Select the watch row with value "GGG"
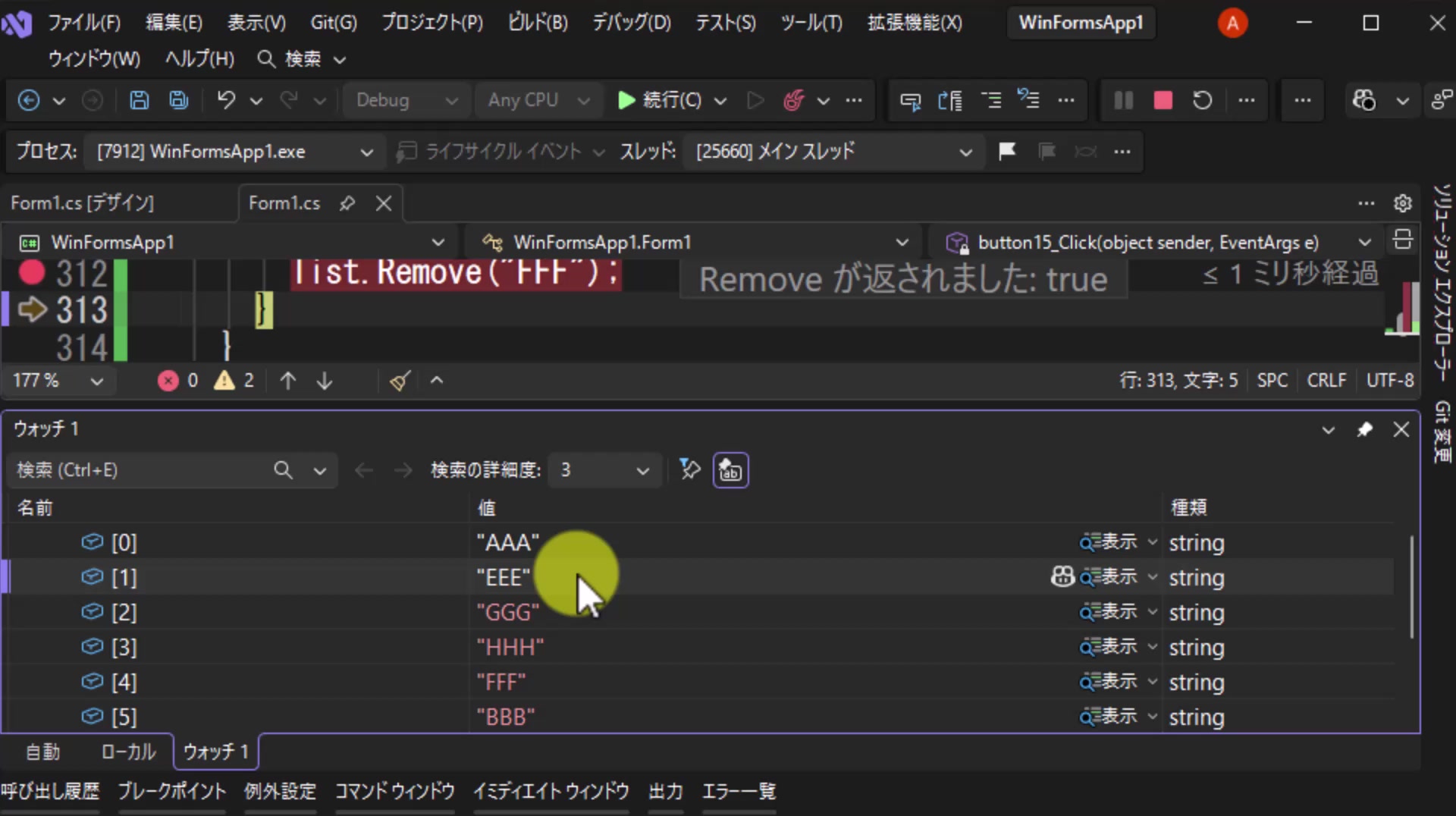This screenshot has height=816, width=1456. 699,612
